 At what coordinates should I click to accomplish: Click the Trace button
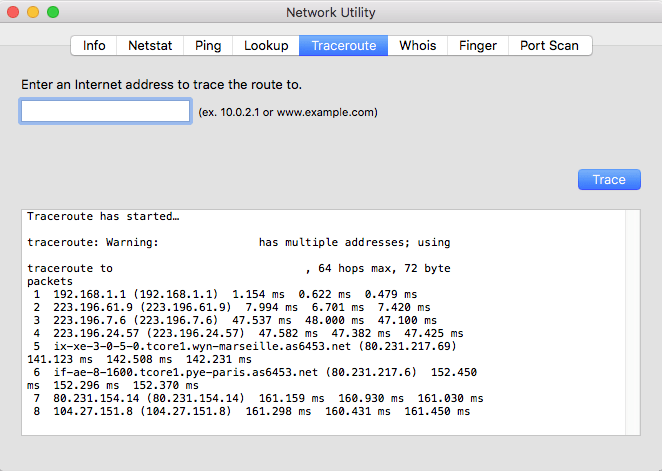tap(609, 180)
